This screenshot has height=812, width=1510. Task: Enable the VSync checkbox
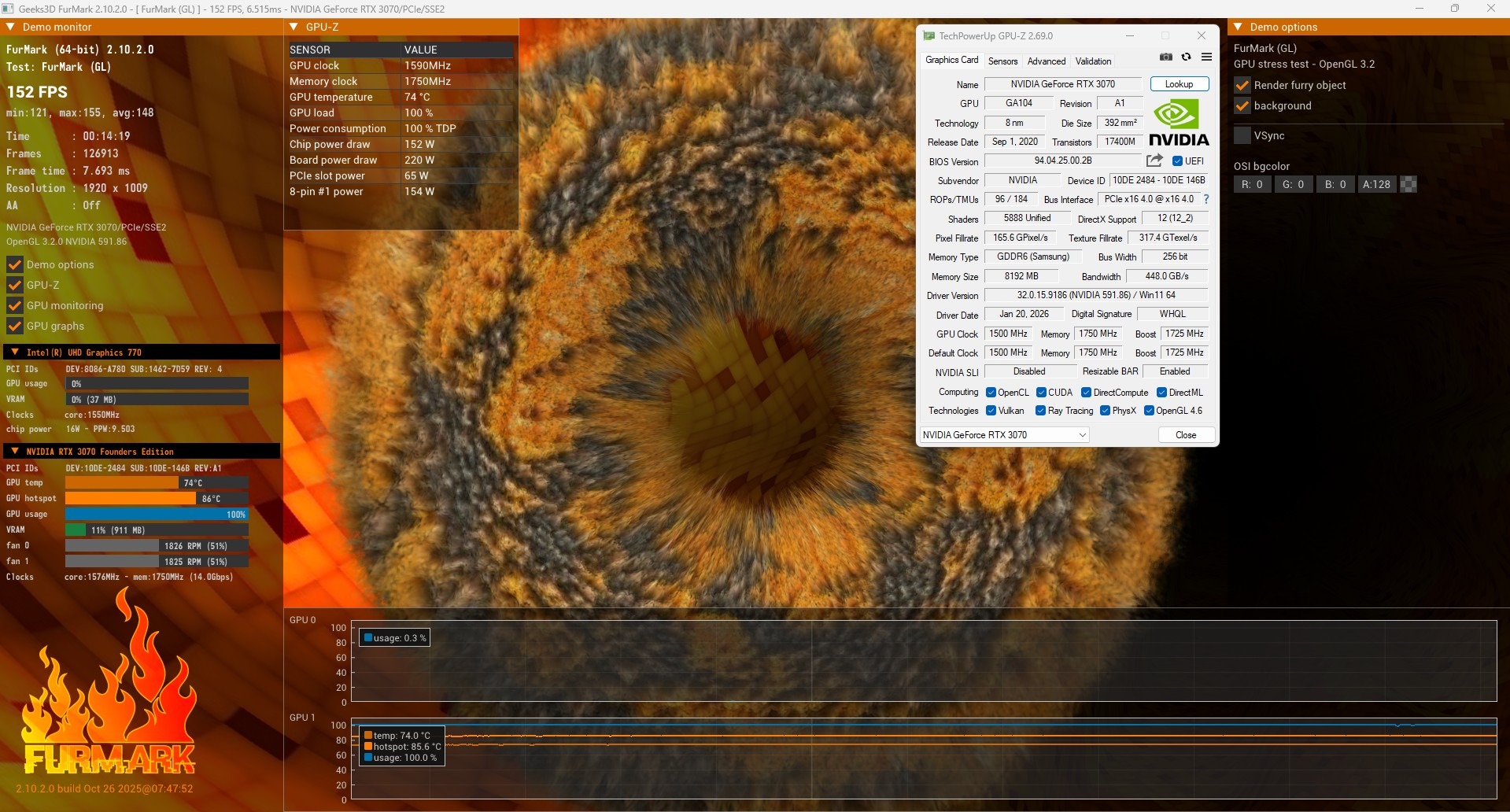[1242, 135]
